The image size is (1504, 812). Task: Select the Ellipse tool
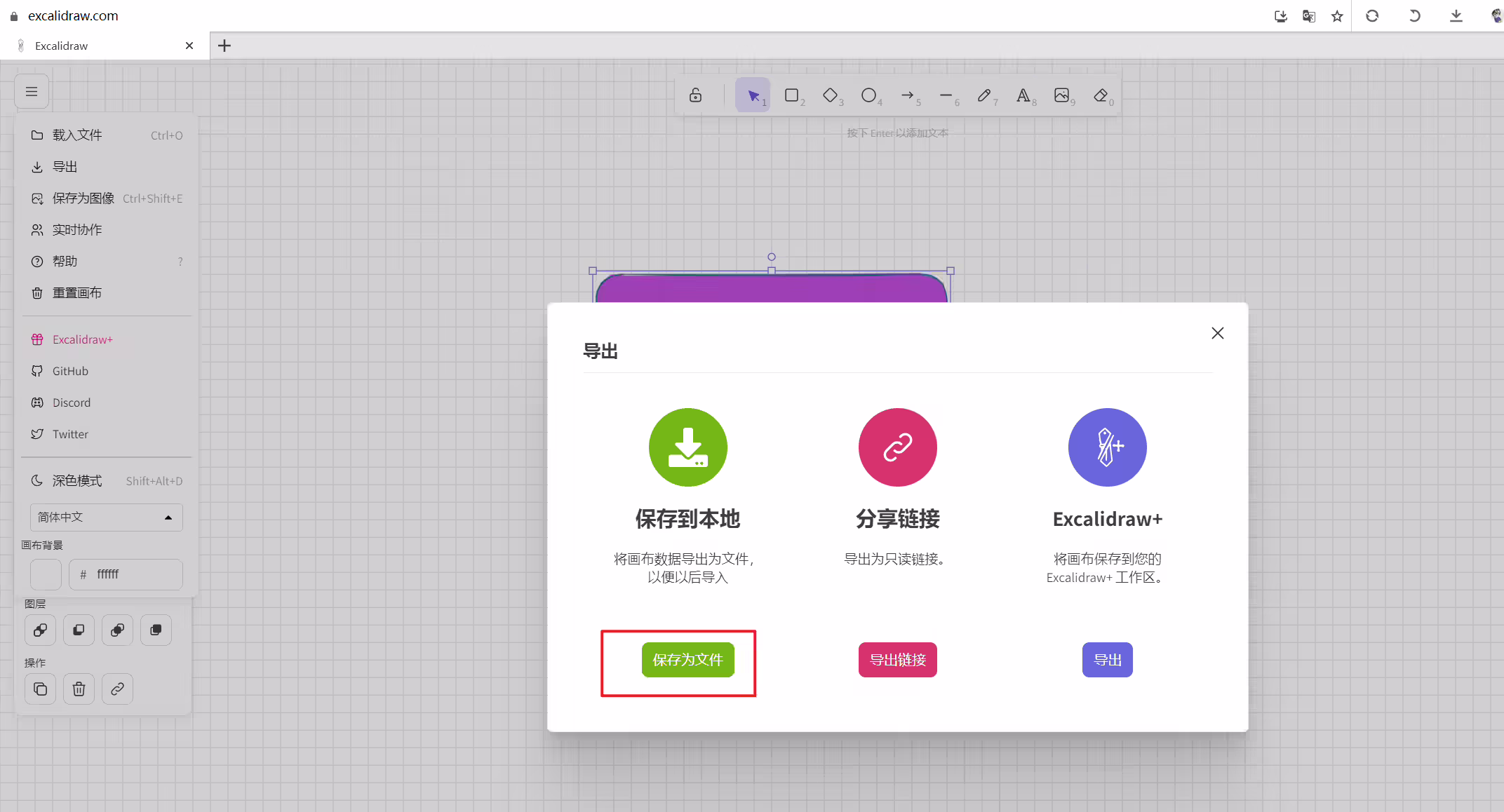click(869, 95)
